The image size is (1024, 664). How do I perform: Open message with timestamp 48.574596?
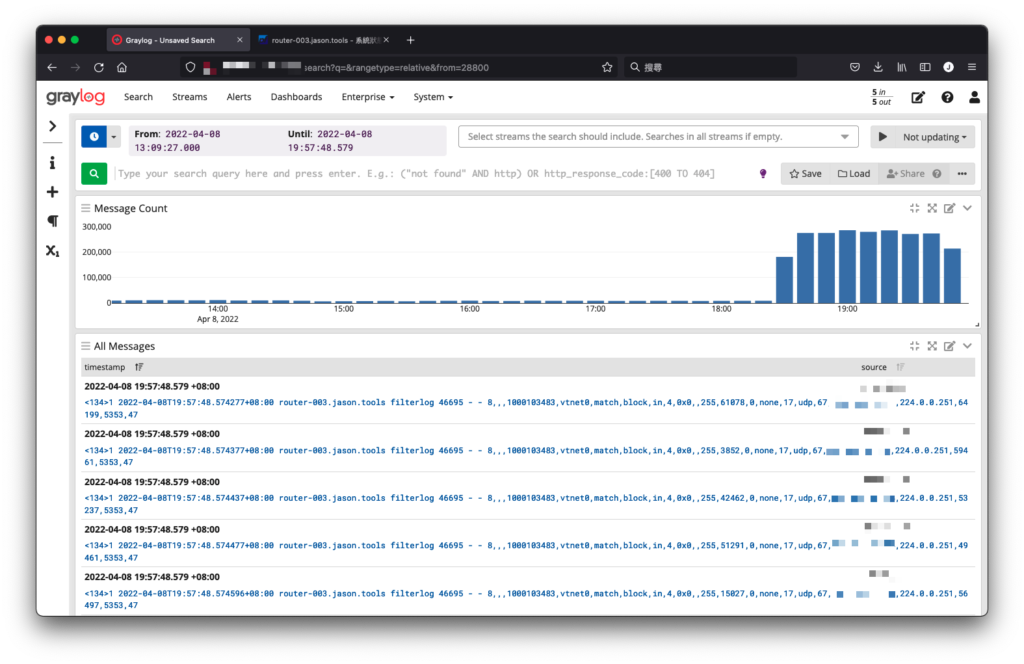tap(526, 599)
